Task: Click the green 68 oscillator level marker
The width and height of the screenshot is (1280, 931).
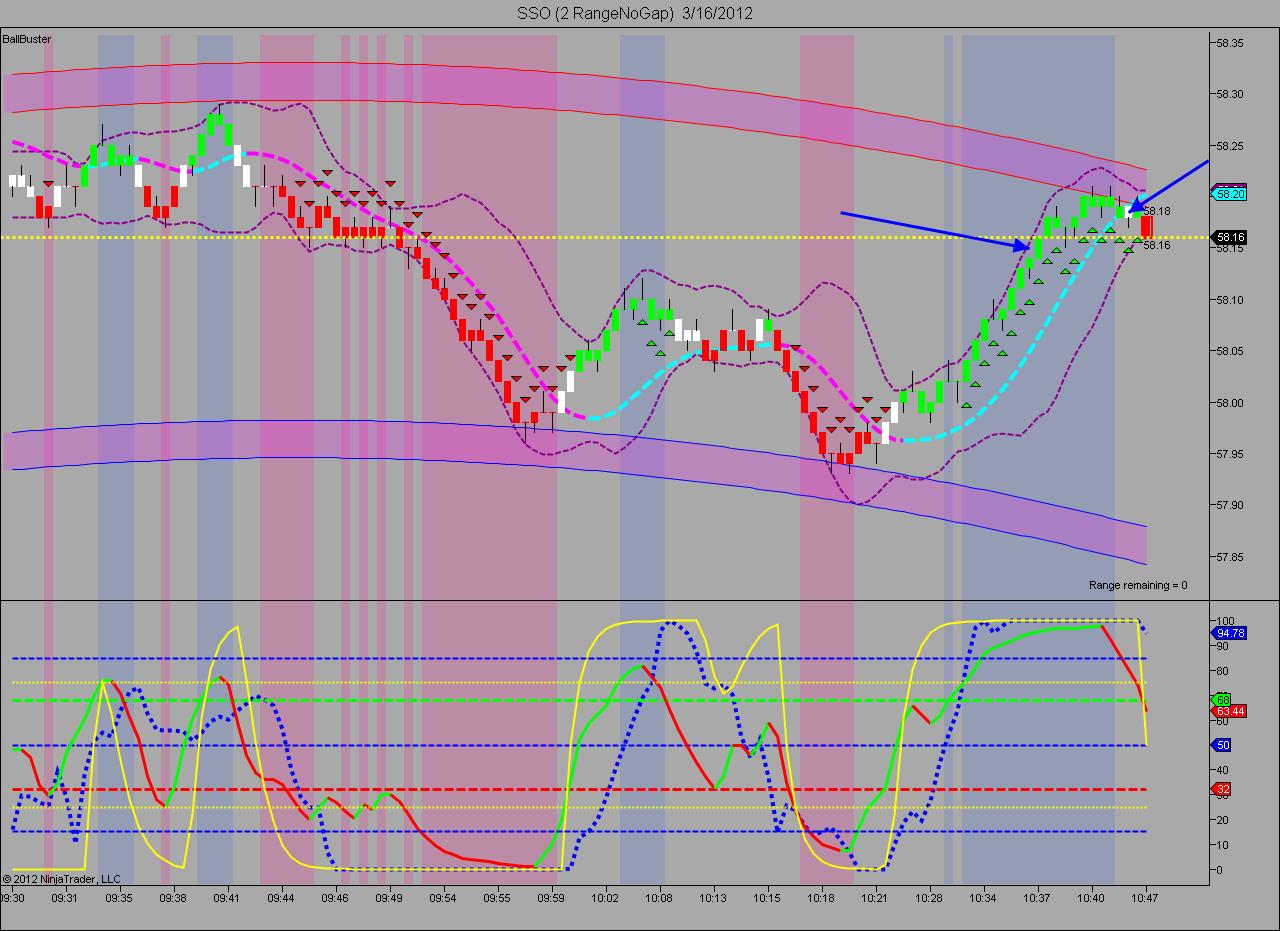Action: tap(1221, 699)
